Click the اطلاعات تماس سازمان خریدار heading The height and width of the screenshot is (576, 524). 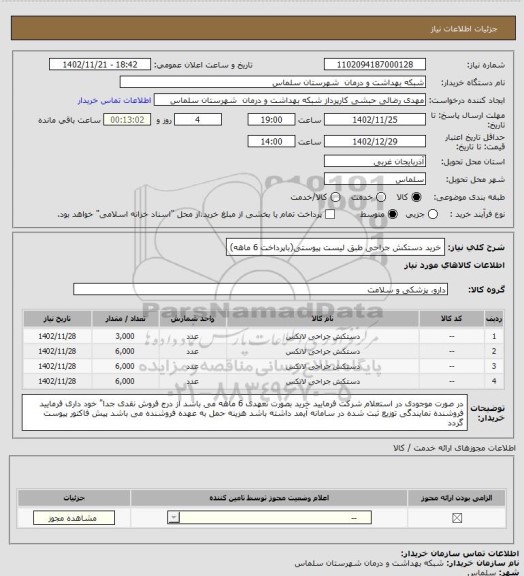coord(459,554)
